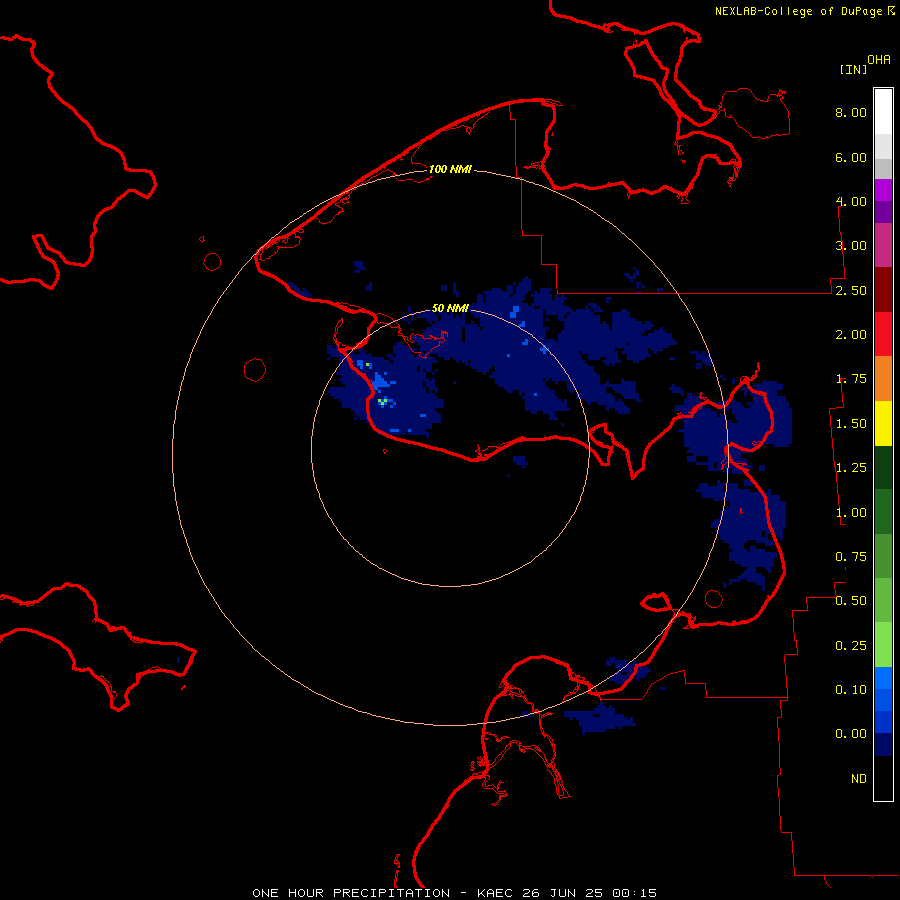Select the 0.10 legend value
The height and width of the screenshot is (900, 900).
pos(851,690)
